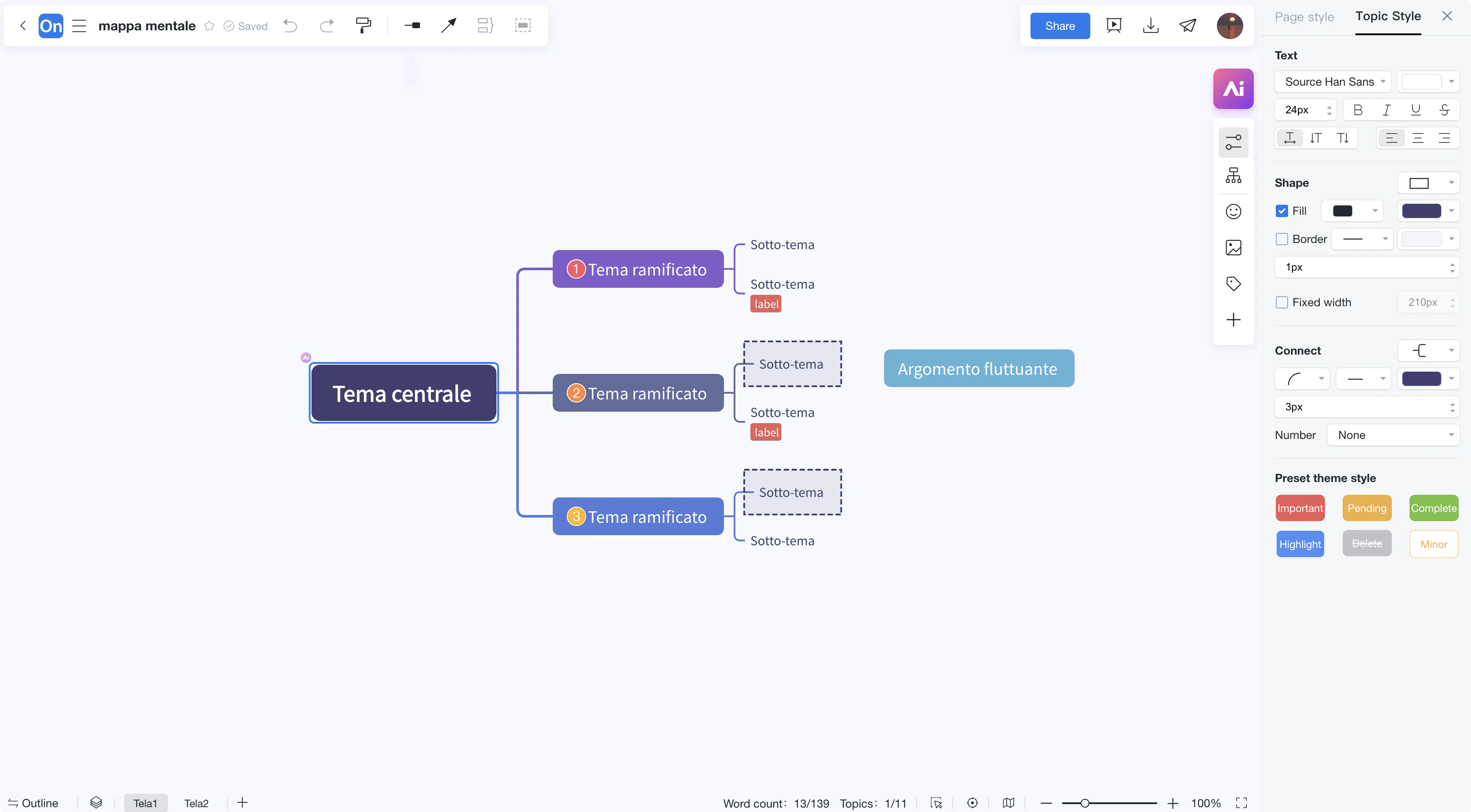Click the Share button
1471x812 pixels.
click(x=1059, y=25)
